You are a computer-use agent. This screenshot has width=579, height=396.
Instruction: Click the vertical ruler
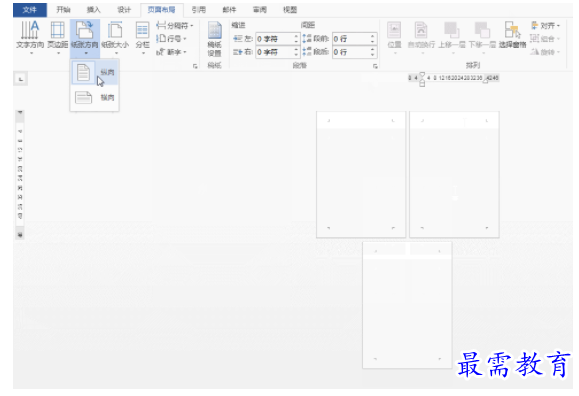coord(20,174)
